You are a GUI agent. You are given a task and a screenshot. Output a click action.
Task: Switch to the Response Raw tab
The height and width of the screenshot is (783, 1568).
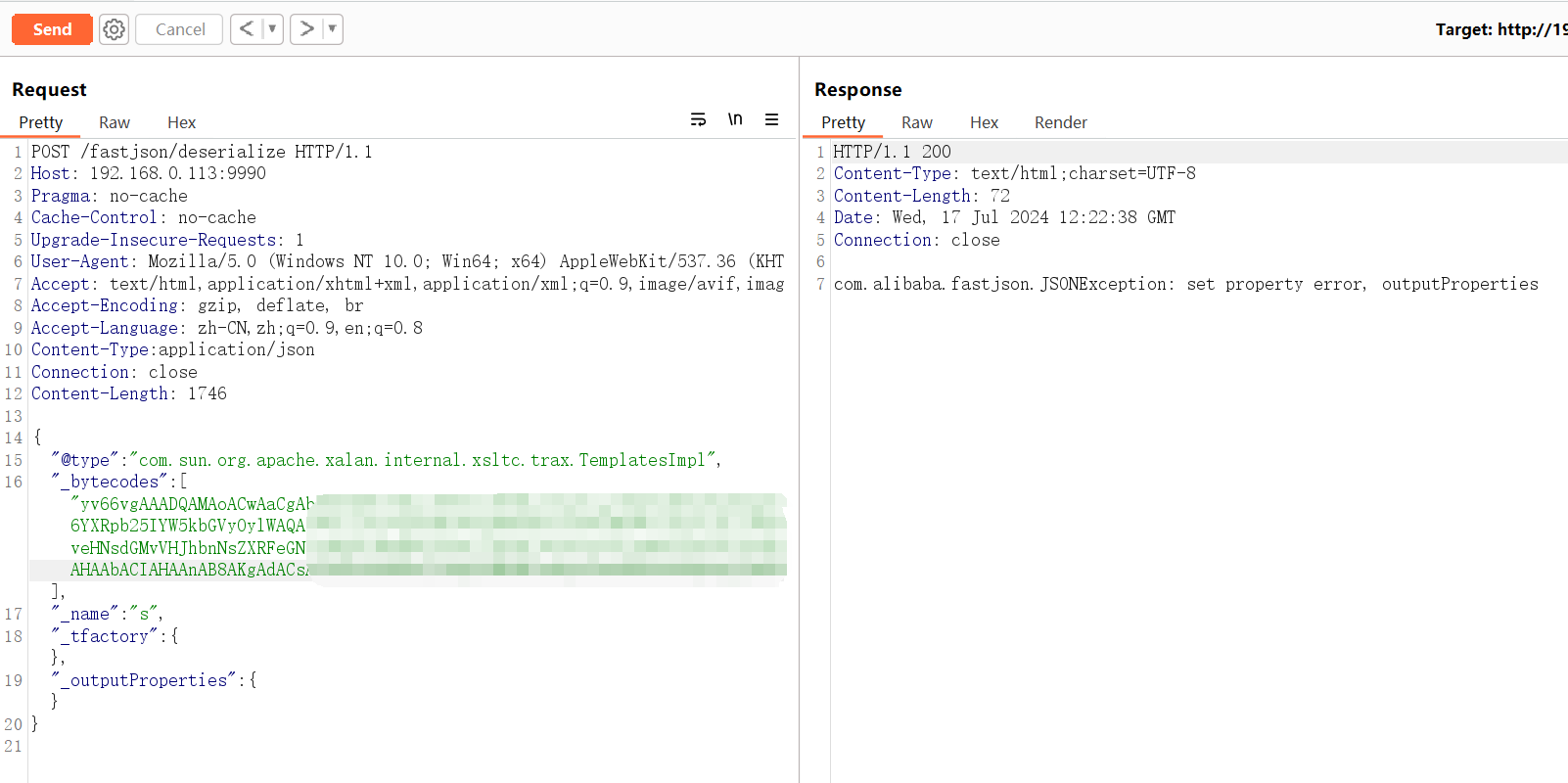[917, 122]
